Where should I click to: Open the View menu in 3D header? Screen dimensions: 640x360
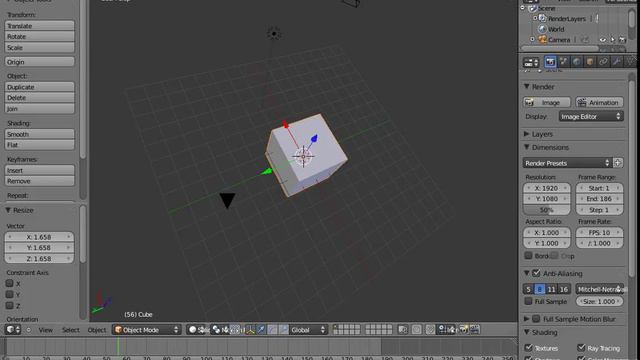tap(46, 330)
